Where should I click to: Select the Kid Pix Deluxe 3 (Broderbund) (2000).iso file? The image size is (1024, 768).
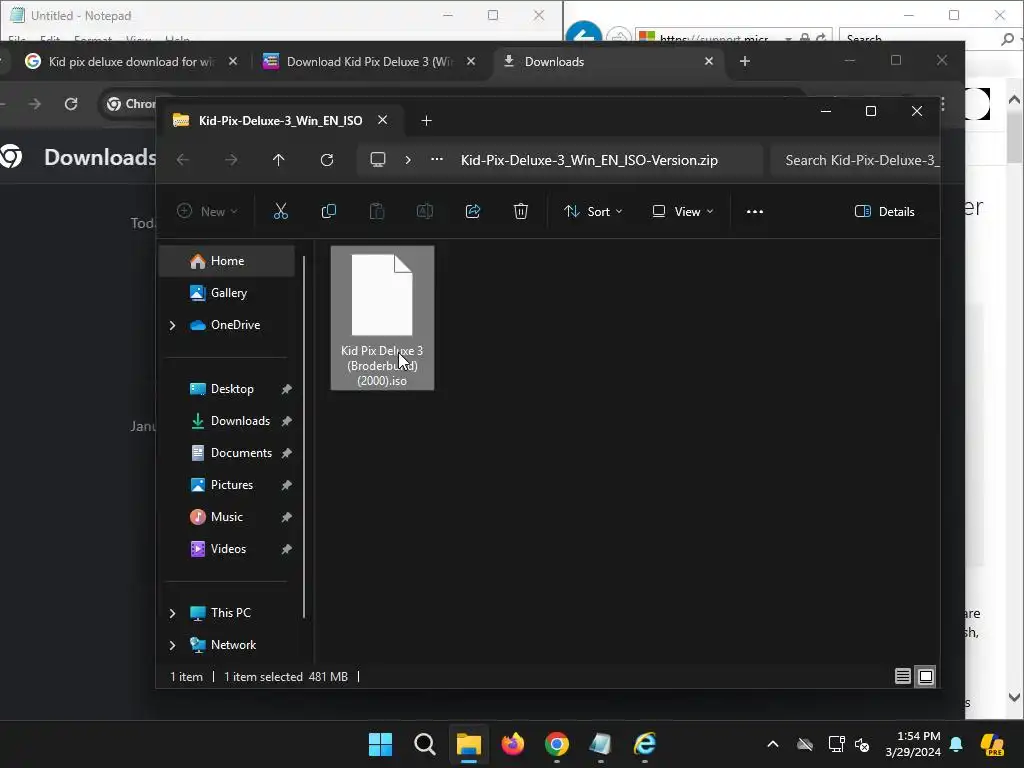[x=382, y=318]
